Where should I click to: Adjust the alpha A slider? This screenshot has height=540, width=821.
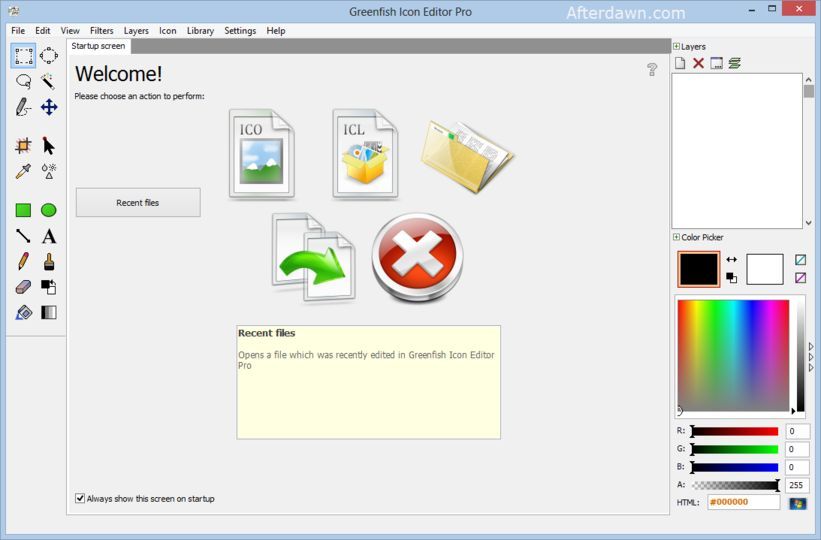coord(735,485)
